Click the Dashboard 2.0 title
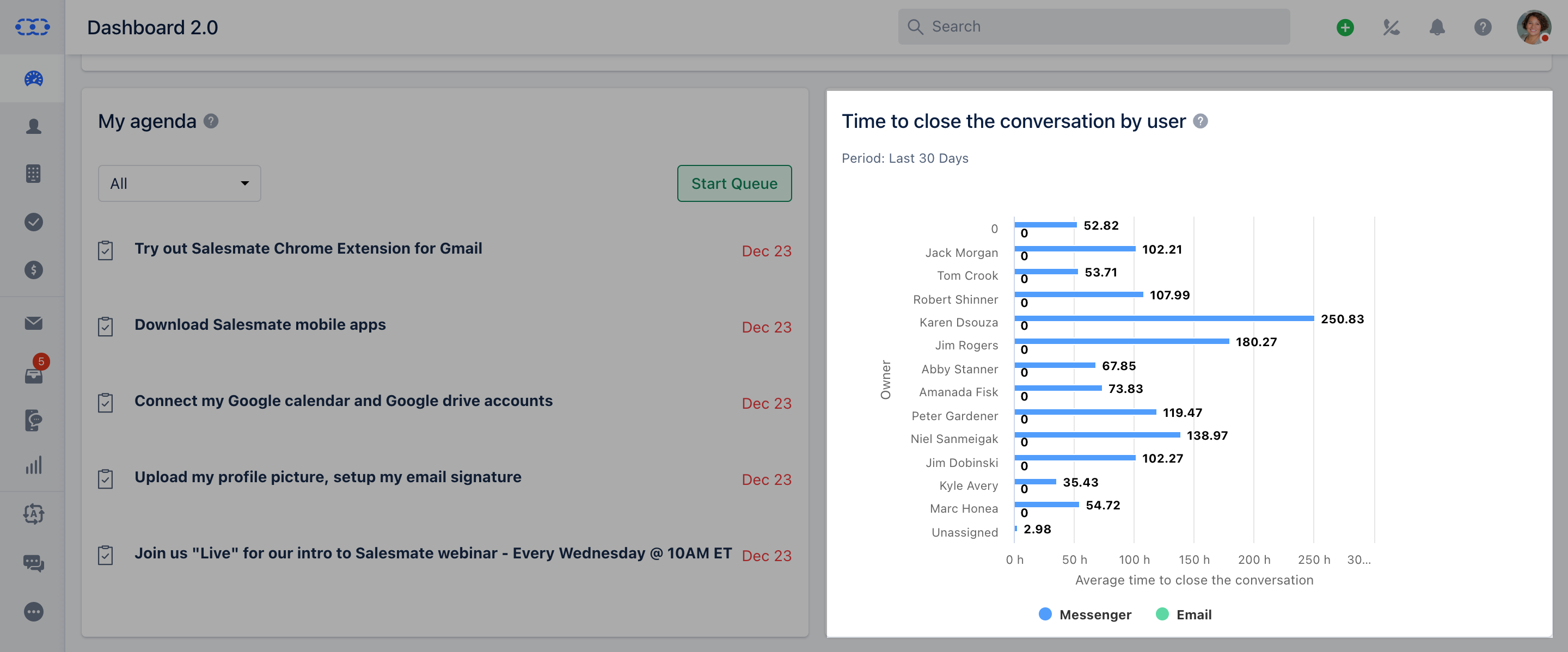 pyautogui.click(x=152, y=27)
